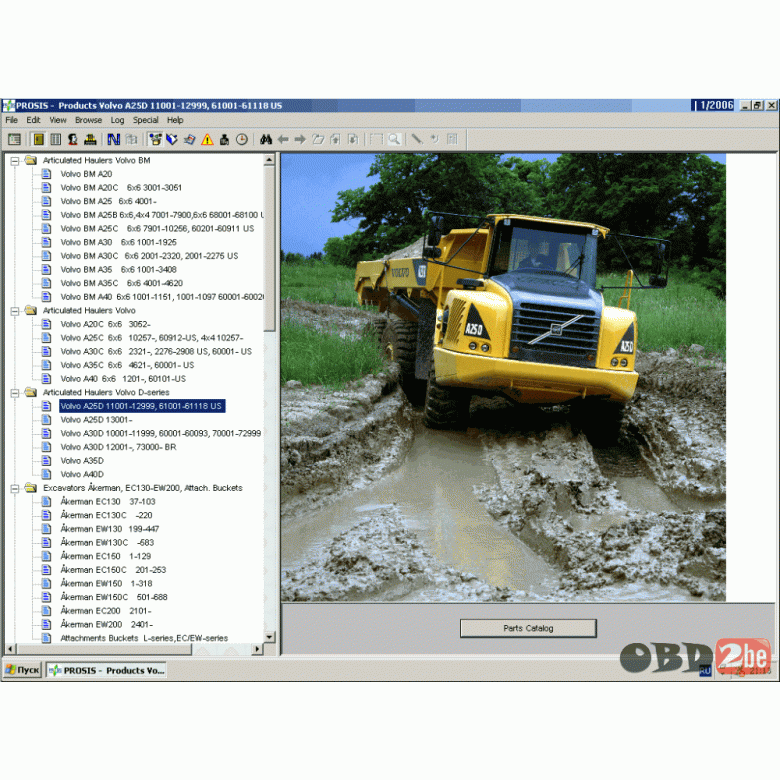This screenshot has width=780, height=780.
Task: Collapse the Articulated Haulers Volvo folder
Action: pyautogui.click(x=15, y=311)
